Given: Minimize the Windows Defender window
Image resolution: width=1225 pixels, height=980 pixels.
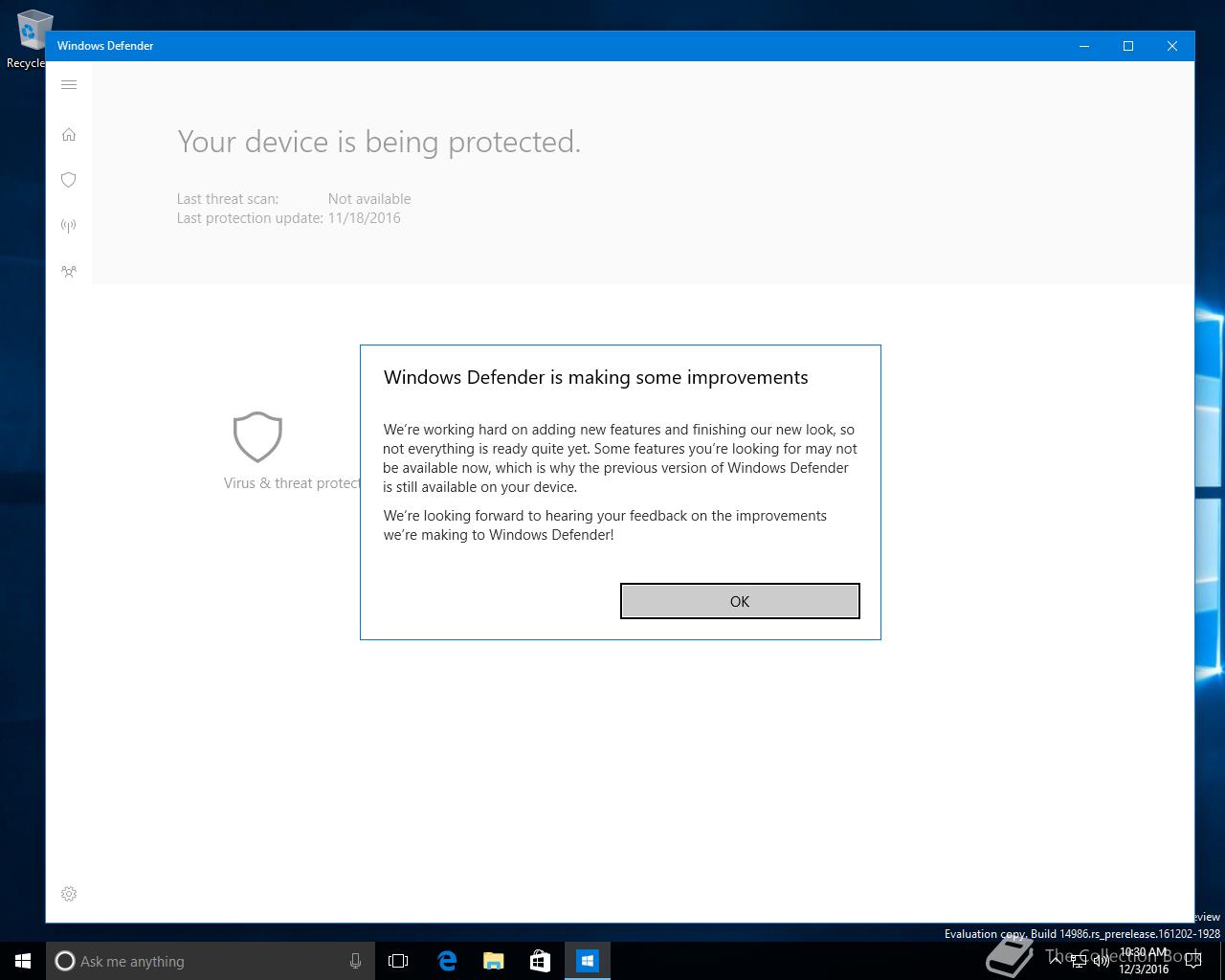Looking at the screenshot, I should point(1084,46).
